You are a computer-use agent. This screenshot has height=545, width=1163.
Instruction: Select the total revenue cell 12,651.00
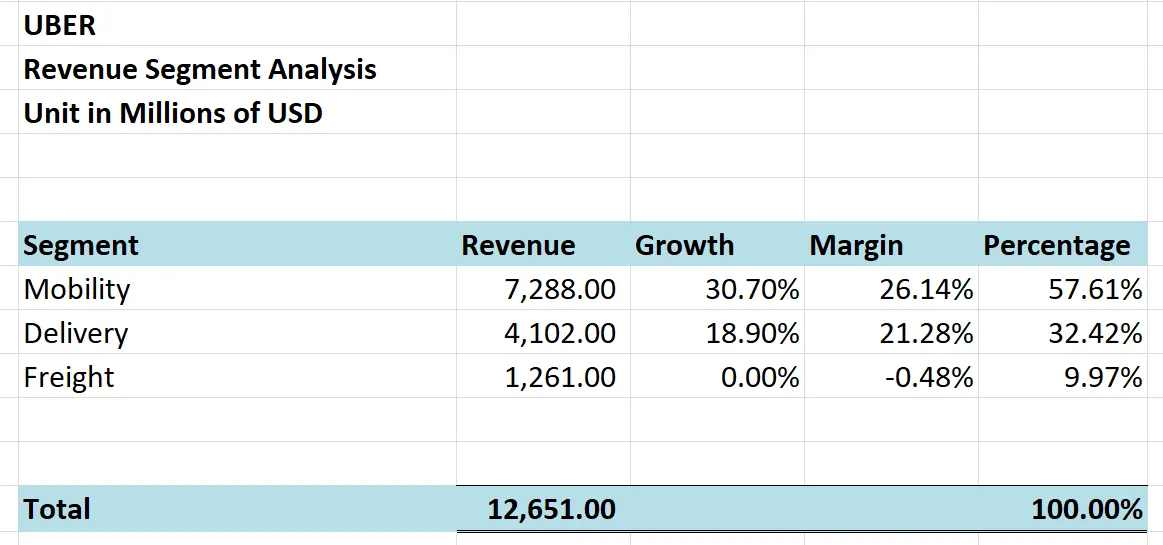pos(552,509)
